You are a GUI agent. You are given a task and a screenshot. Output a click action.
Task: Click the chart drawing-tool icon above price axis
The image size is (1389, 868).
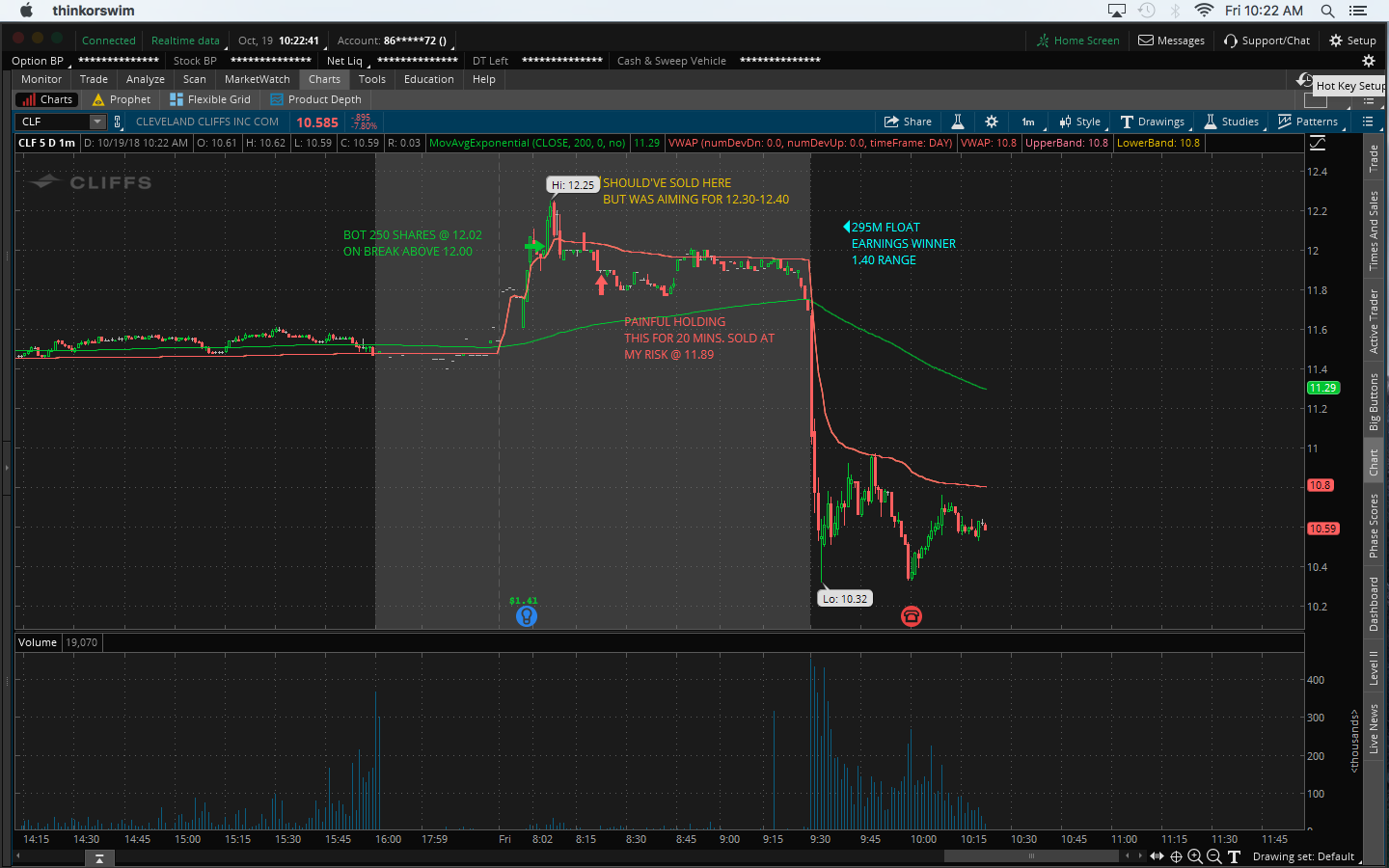click(x=1318, y=143)
